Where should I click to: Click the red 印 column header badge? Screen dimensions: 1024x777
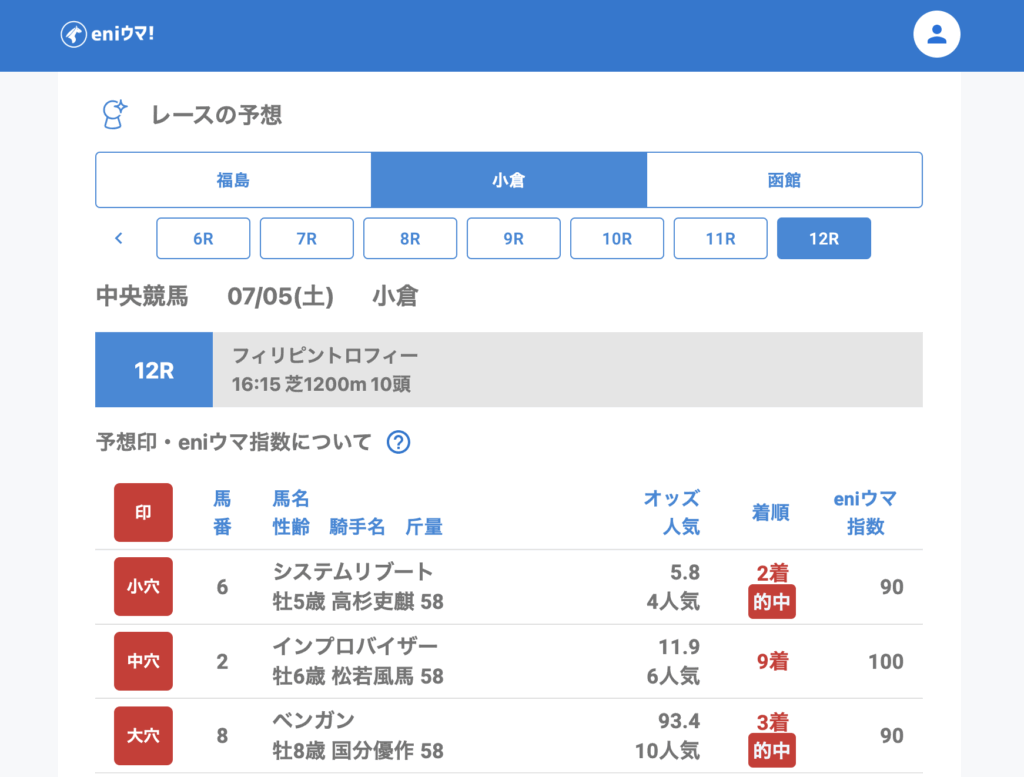(143, 512)
